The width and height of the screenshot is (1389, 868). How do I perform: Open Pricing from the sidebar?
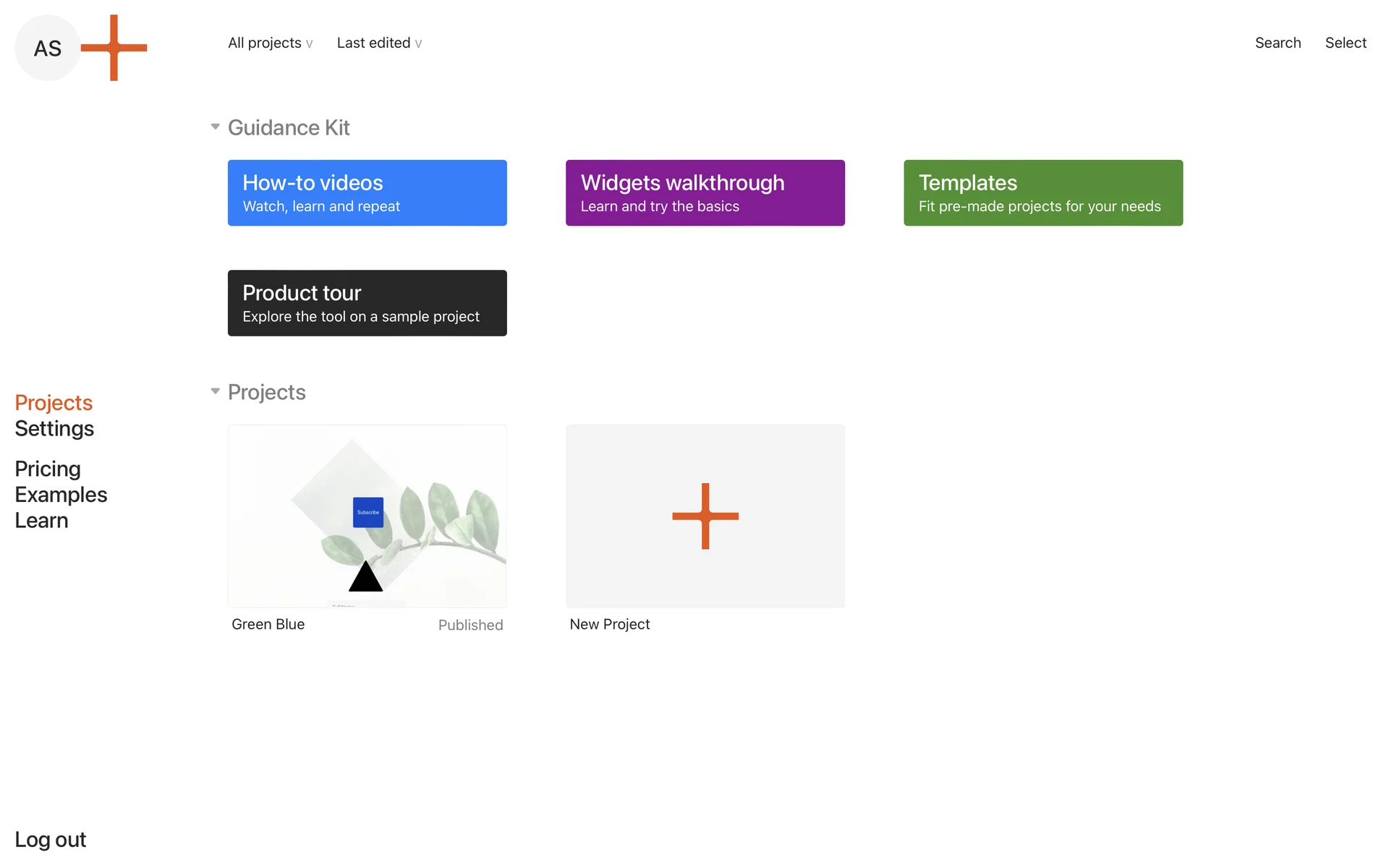click(48, 469)
